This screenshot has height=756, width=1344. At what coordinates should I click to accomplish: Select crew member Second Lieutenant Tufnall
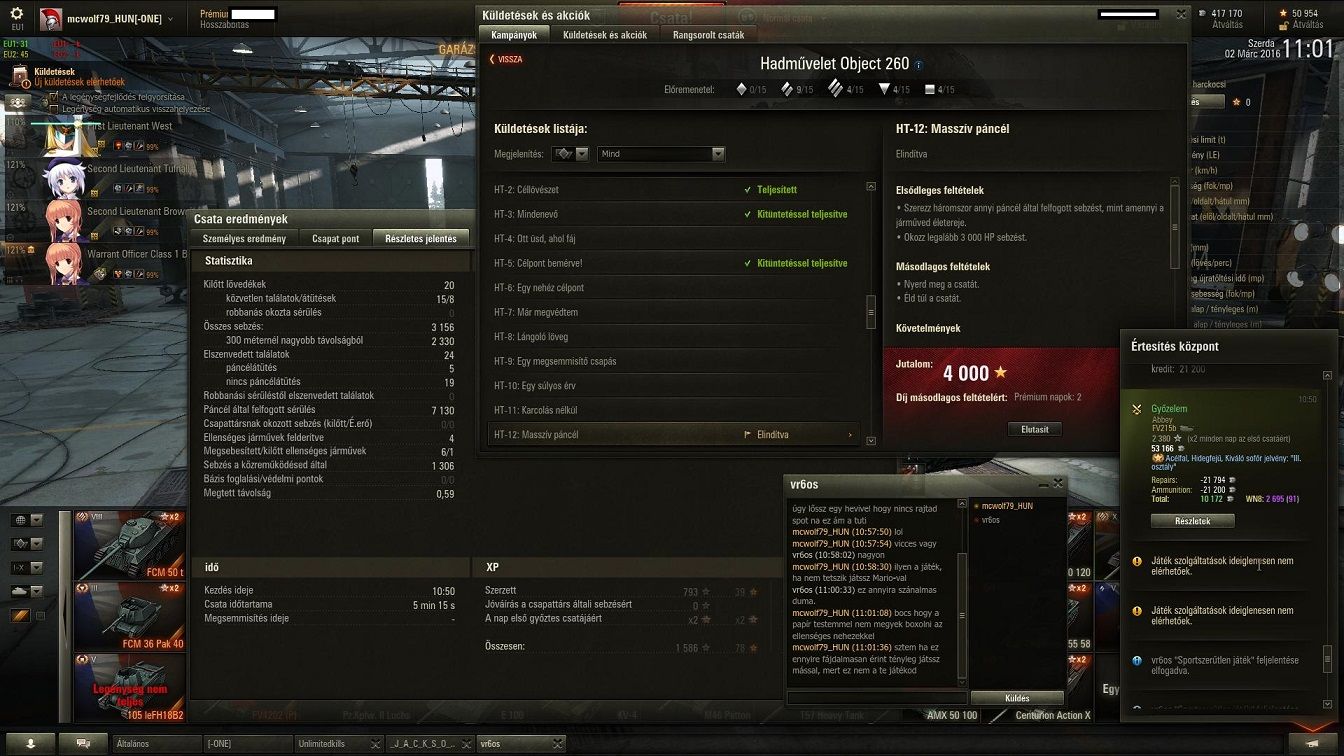(96, 179)
